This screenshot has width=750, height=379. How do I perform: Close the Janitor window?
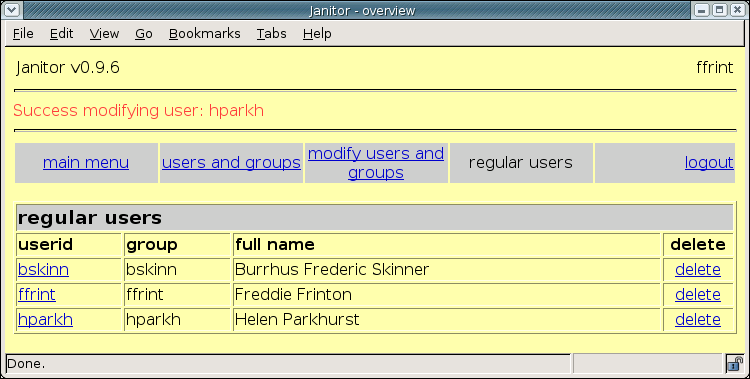tap(737, 10)
